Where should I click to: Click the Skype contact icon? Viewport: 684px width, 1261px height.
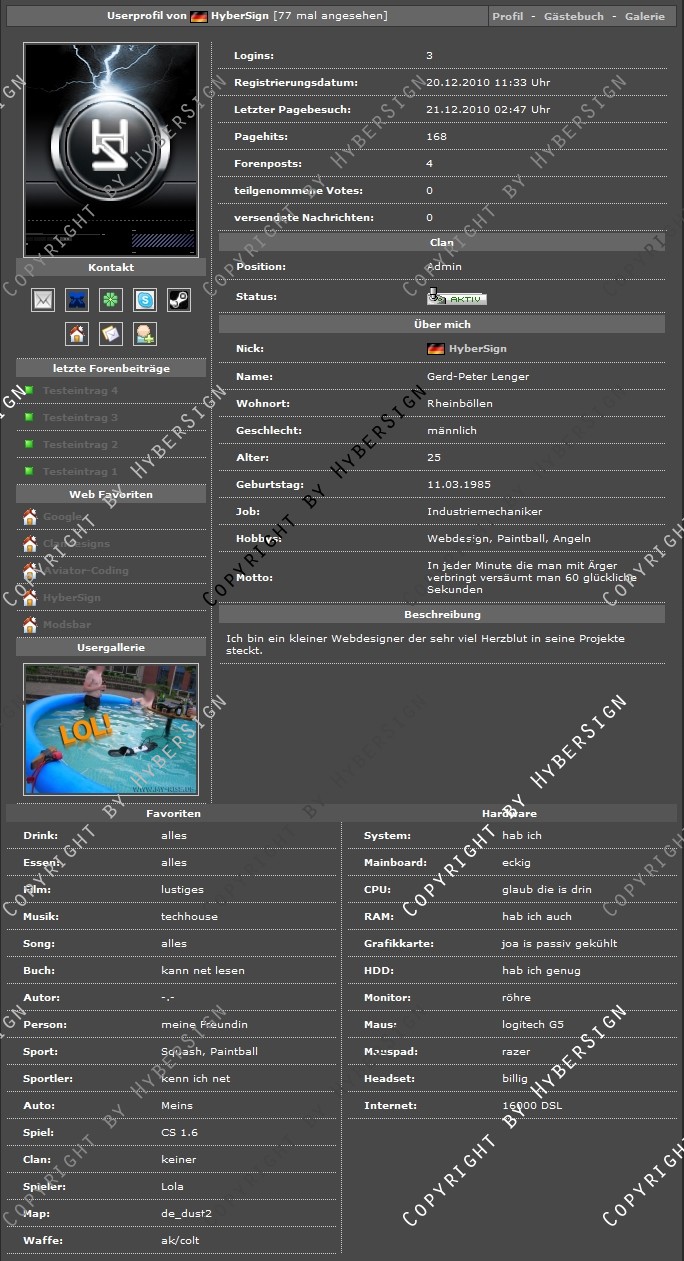pos(145,300)
